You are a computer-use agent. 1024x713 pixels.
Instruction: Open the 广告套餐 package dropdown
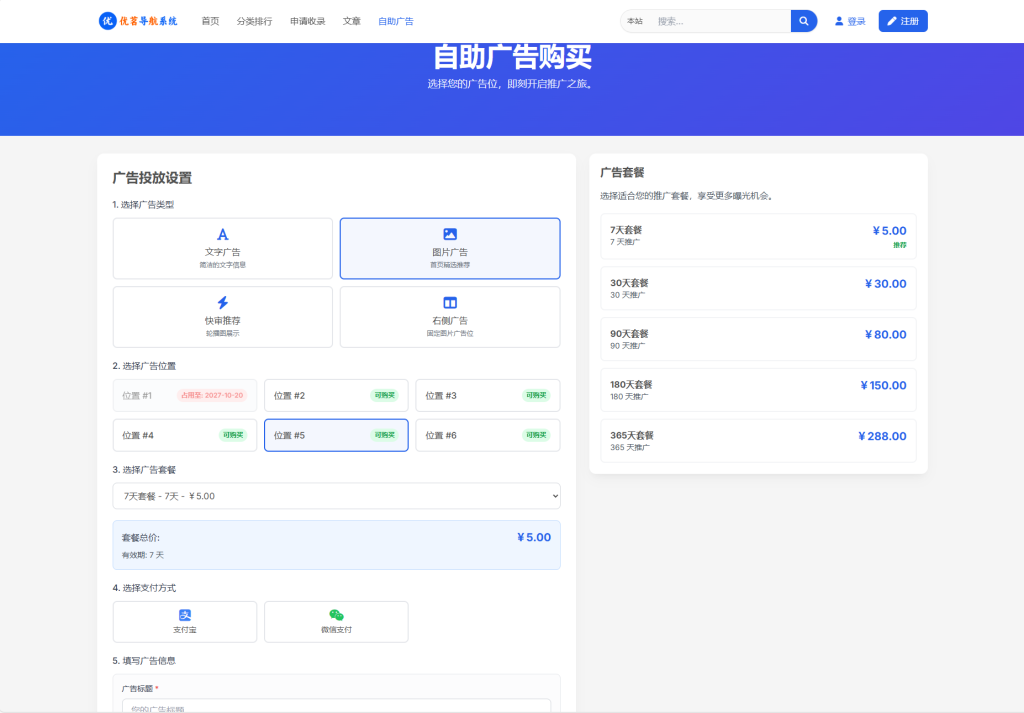click(336, 496)
